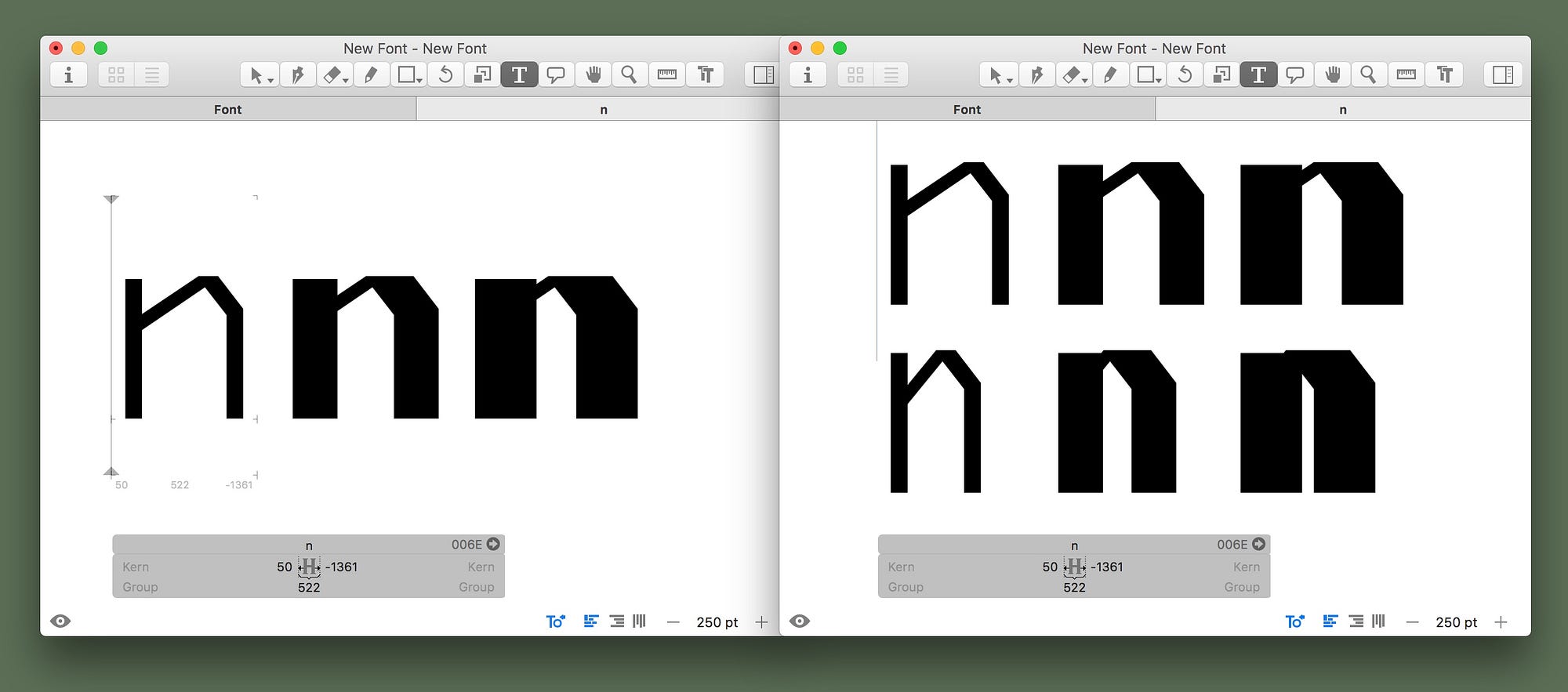Switch to the Font tab in right window

tap(967, 109)
